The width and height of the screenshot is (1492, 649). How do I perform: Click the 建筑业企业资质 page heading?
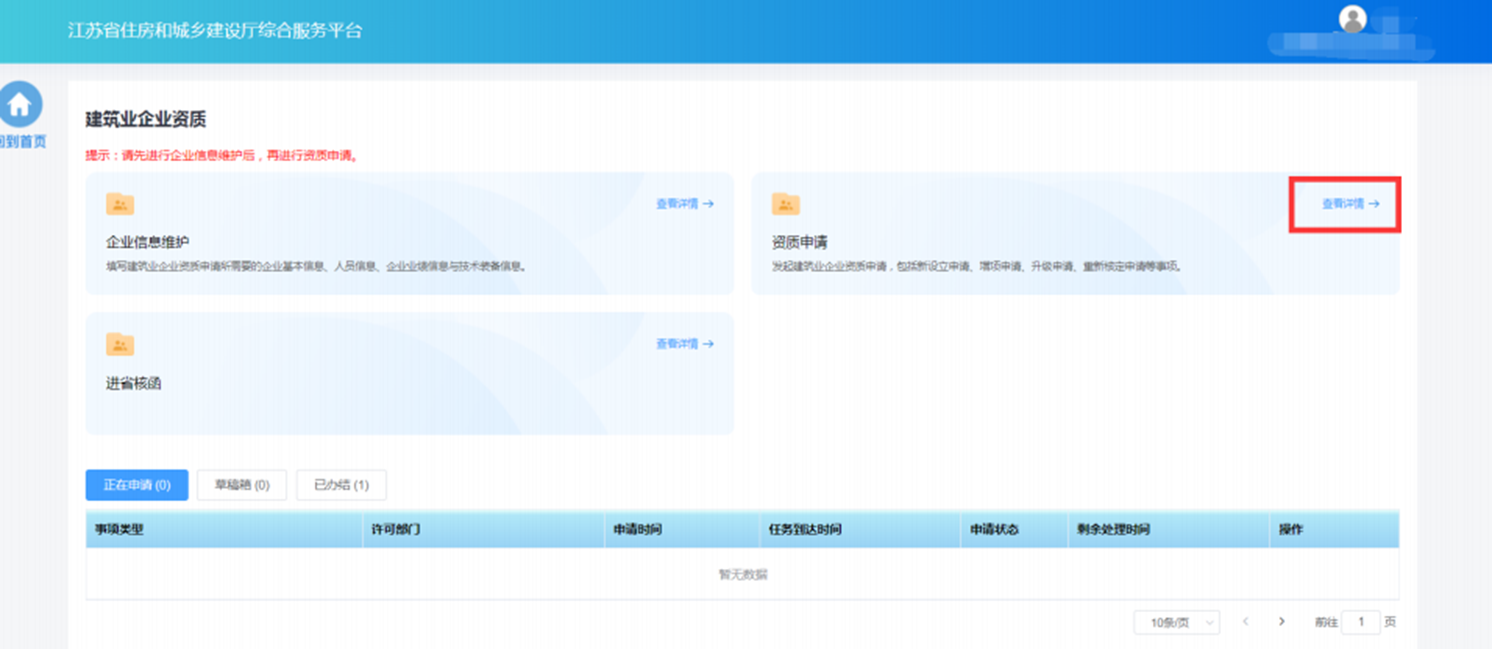[x=146, y=119]
